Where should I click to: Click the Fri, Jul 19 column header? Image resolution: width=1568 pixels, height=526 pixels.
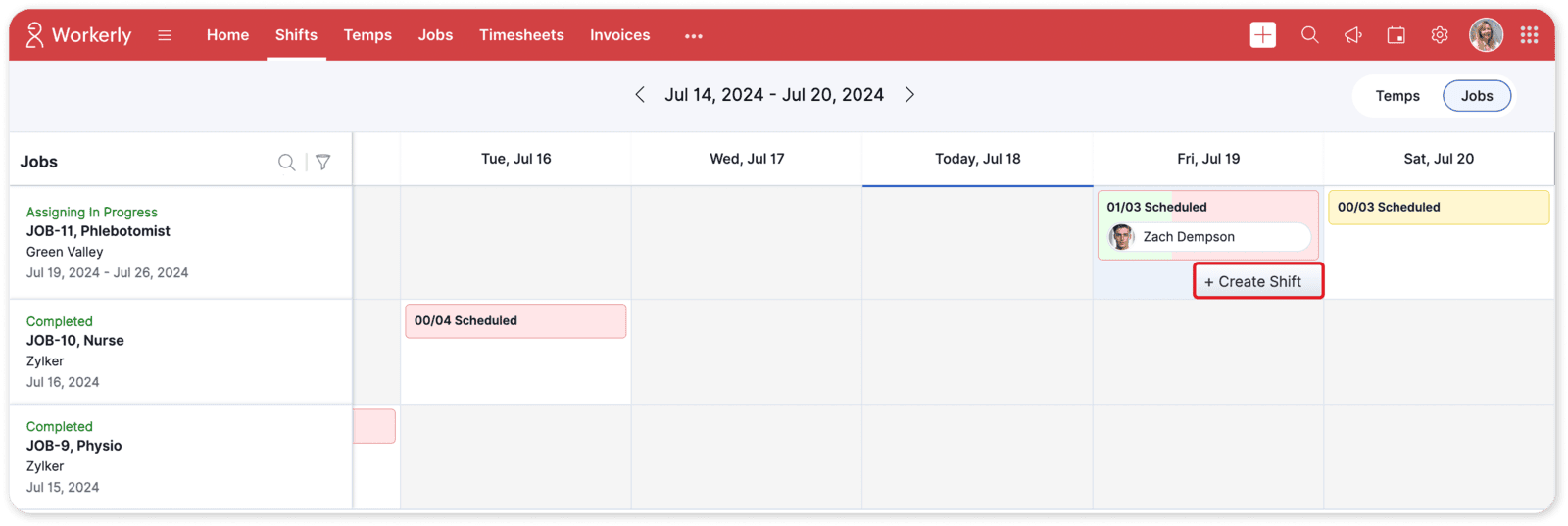click(x=1208, y=159)
